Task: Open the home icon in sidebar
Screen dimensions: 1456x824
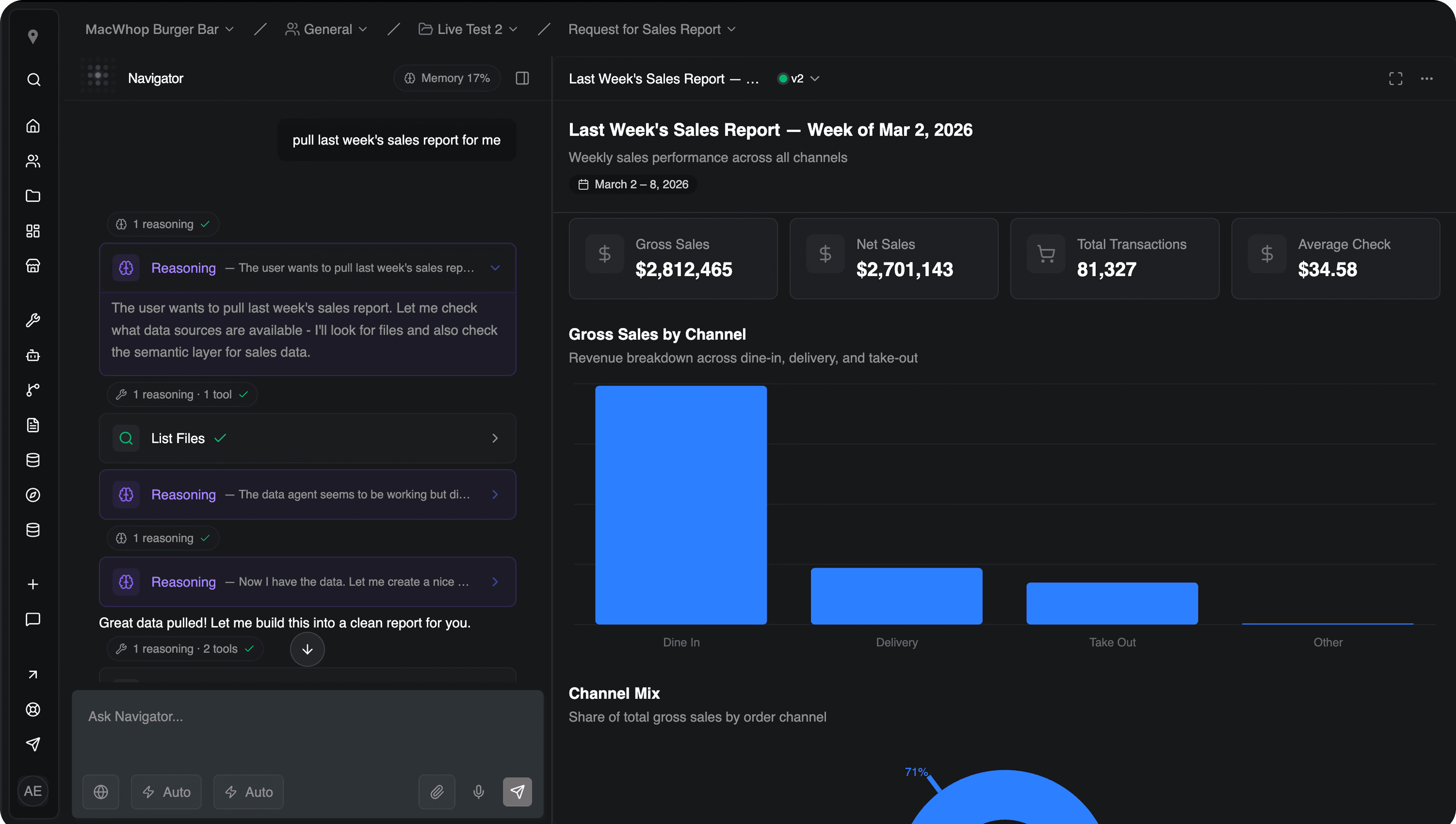Action: (x=33, y=126)
